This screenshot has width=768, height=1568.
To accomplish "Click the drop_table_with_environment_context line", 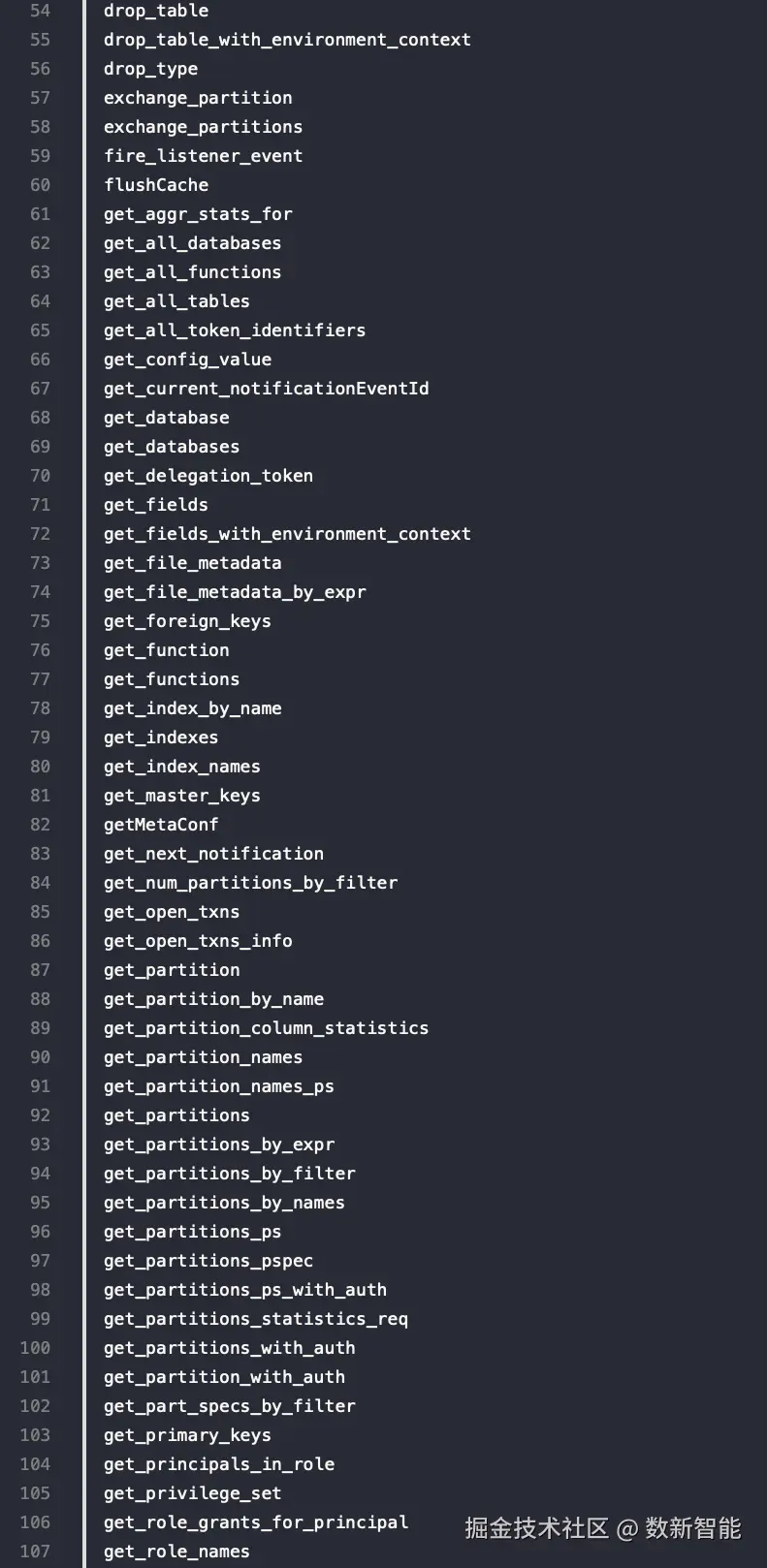I will click(x=287, y=40).
